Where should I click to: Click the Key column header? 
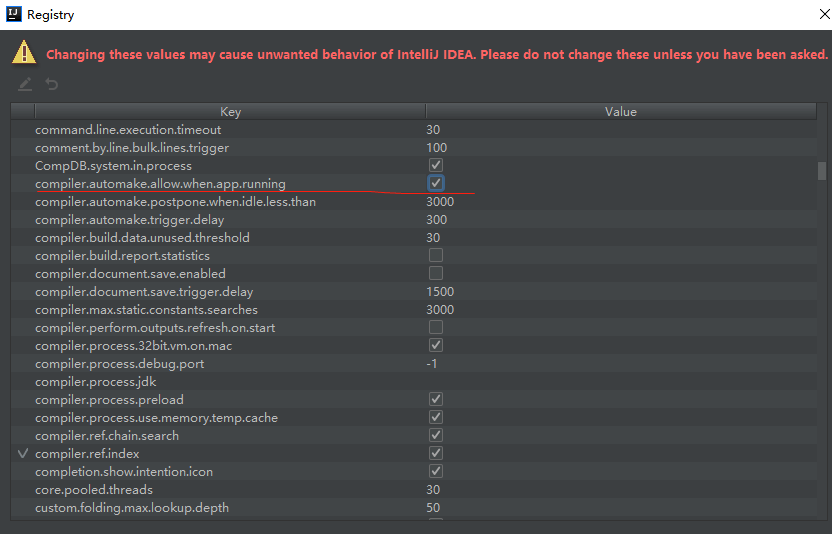(x=230, y=112)
